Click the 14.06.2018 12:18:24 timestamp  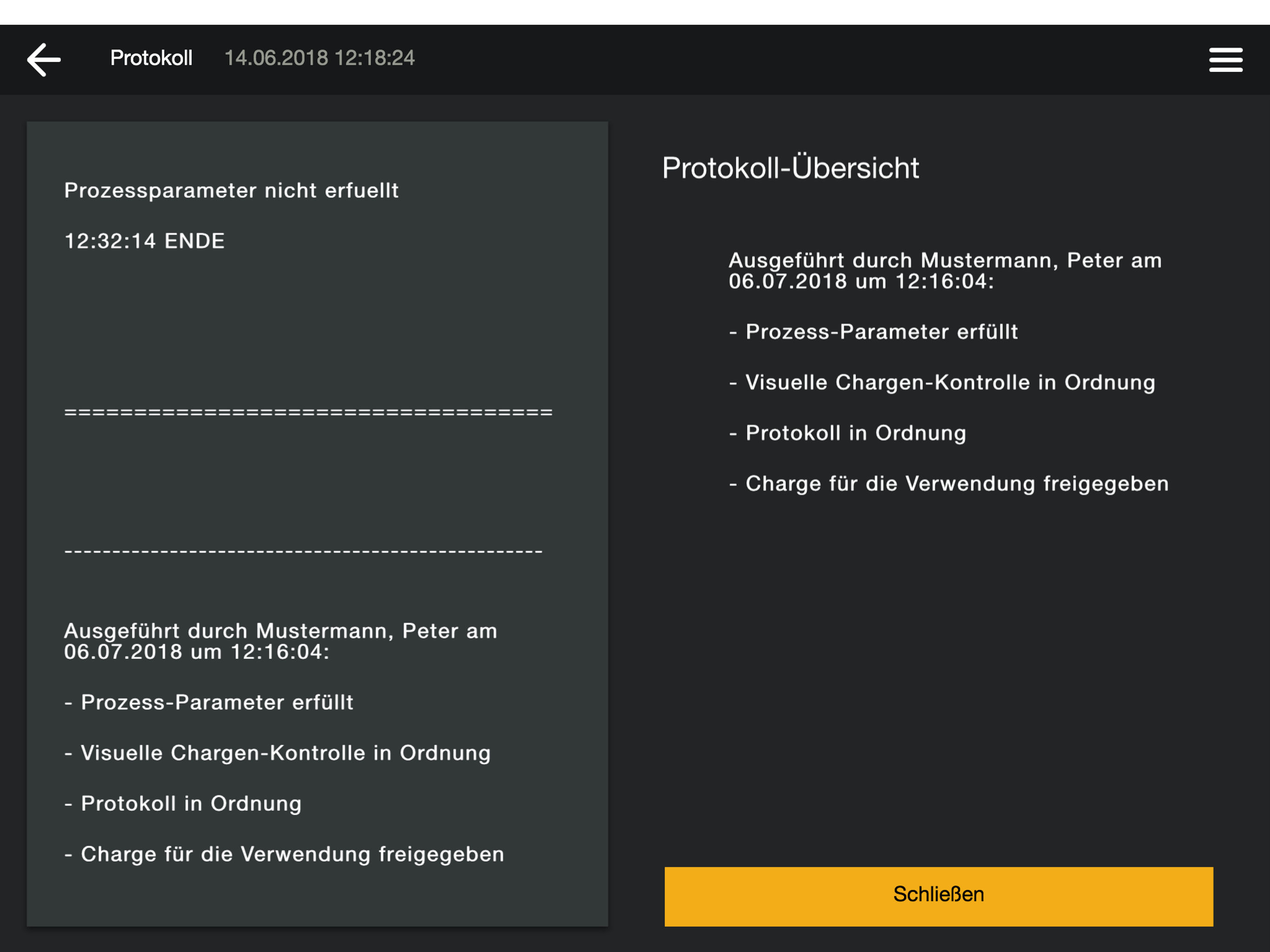tap(319, 58)
